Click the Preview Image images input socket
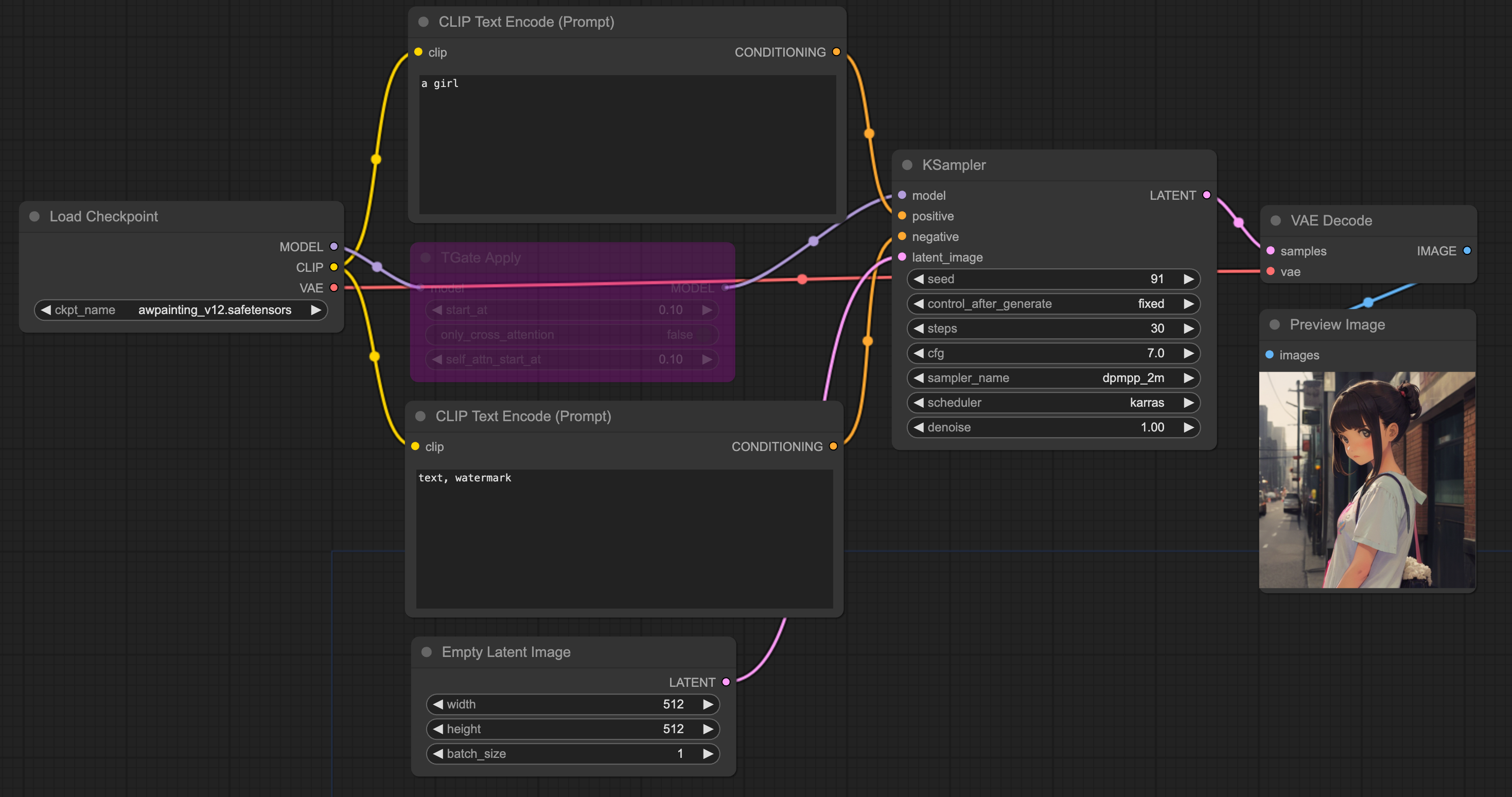Viewport: 1512px width, 797px height. (x=1270, y=355)
